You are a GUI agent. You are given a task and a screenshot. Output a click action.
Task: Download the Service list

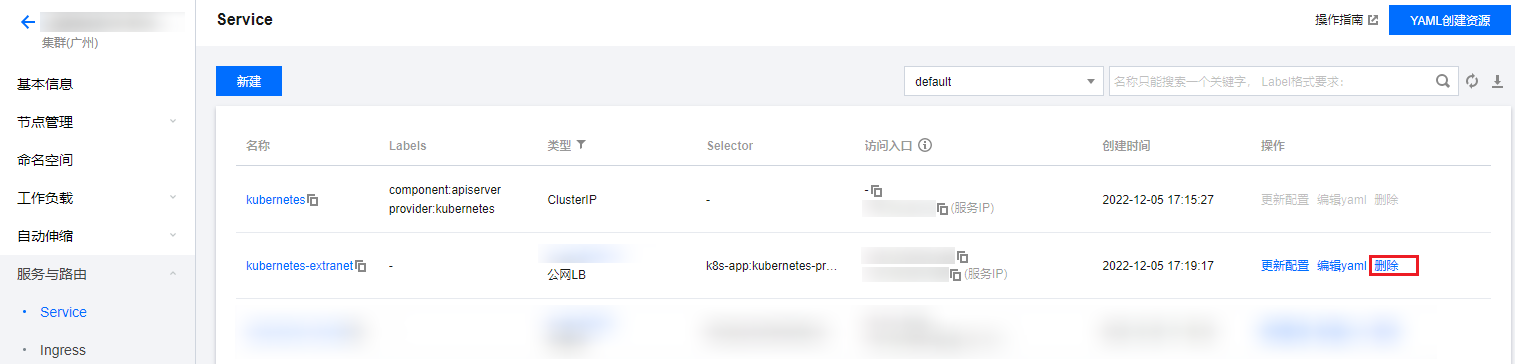(1498, 81)
